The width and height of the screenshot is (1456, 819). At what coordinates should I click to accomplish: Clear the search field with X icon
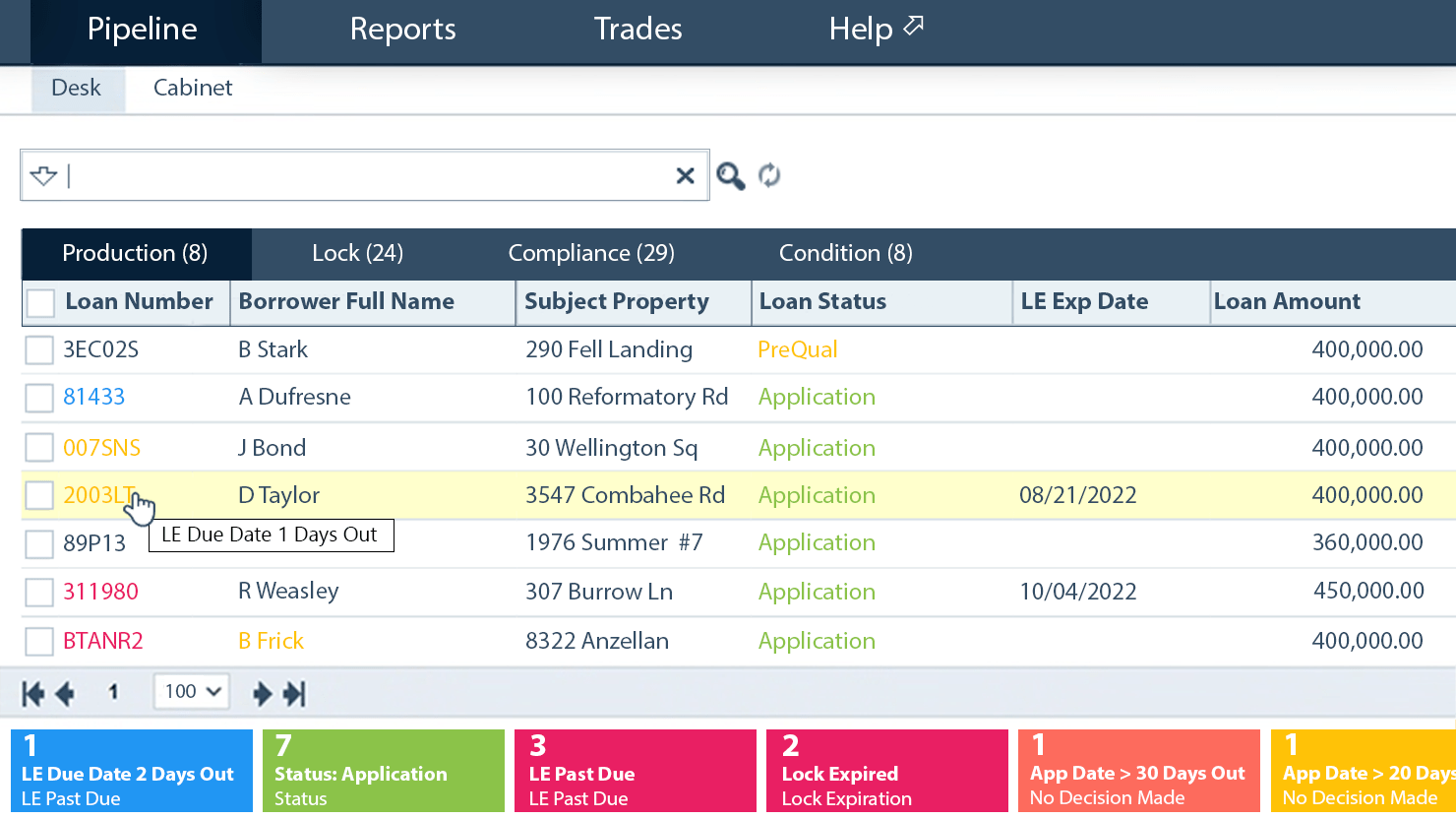(x=685, y=176)
